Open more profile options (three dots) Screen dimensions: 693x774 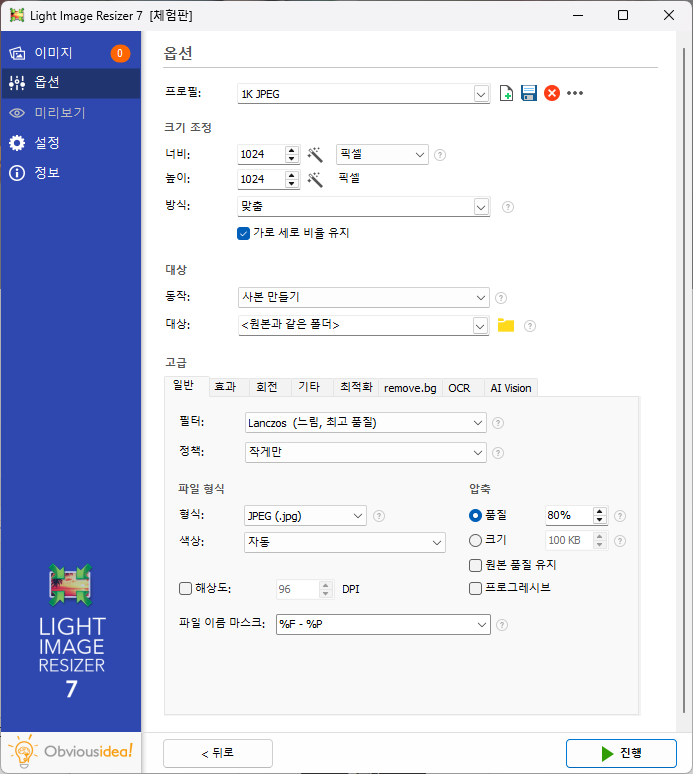tap(575, 93)
